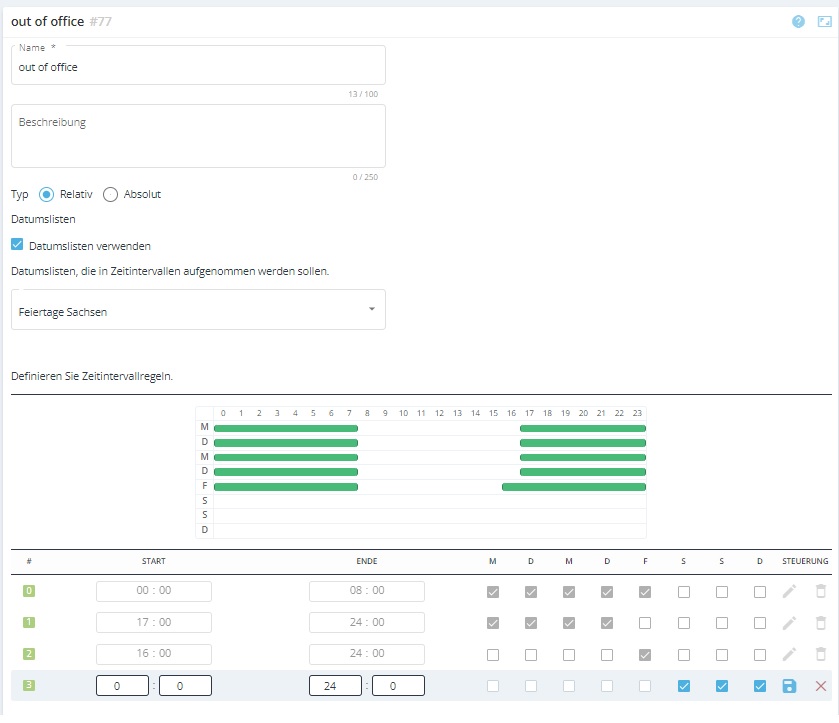Click the green Friday evening bar in the chart
The height and width of the screenshot is (723, 839).
[573, 487]
